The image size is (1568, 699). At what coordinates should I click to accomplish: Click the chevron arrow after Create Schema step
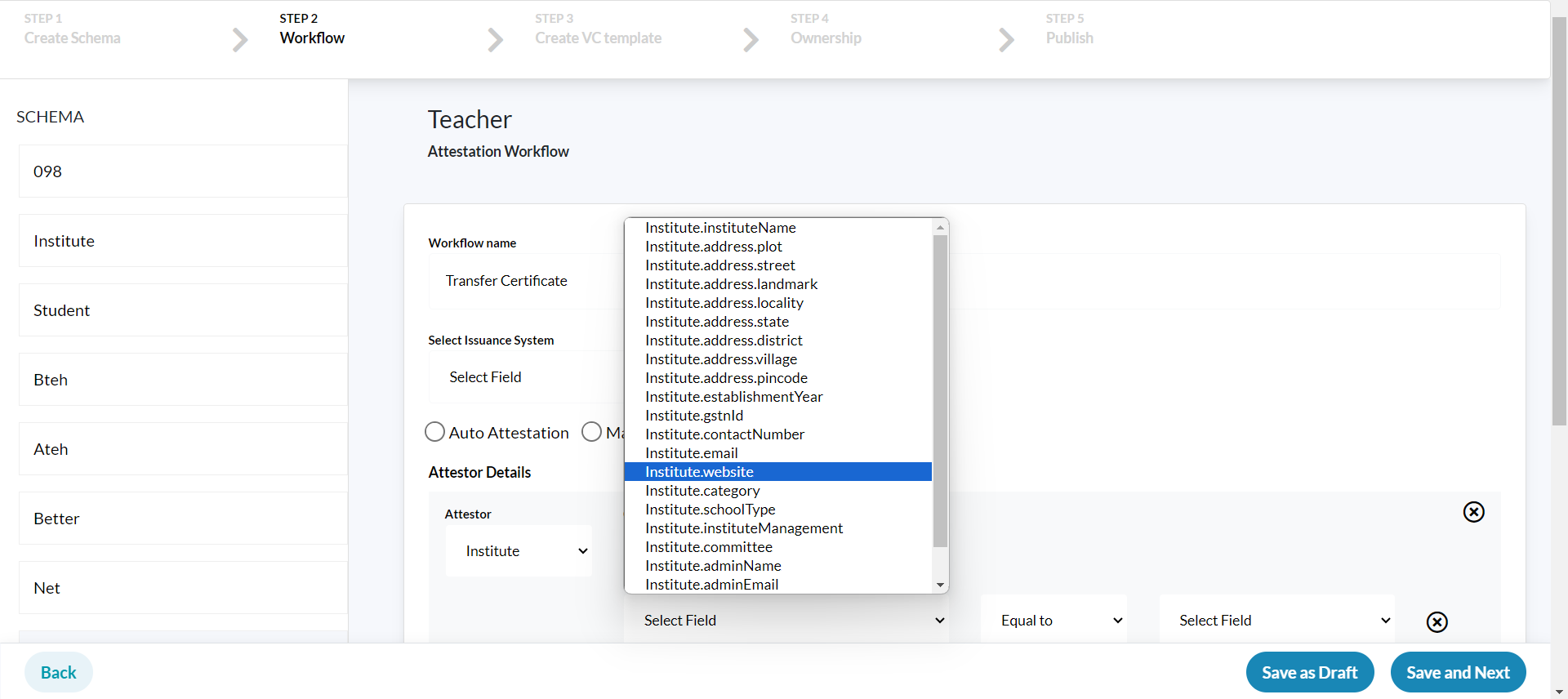click(x=239, y=39)
